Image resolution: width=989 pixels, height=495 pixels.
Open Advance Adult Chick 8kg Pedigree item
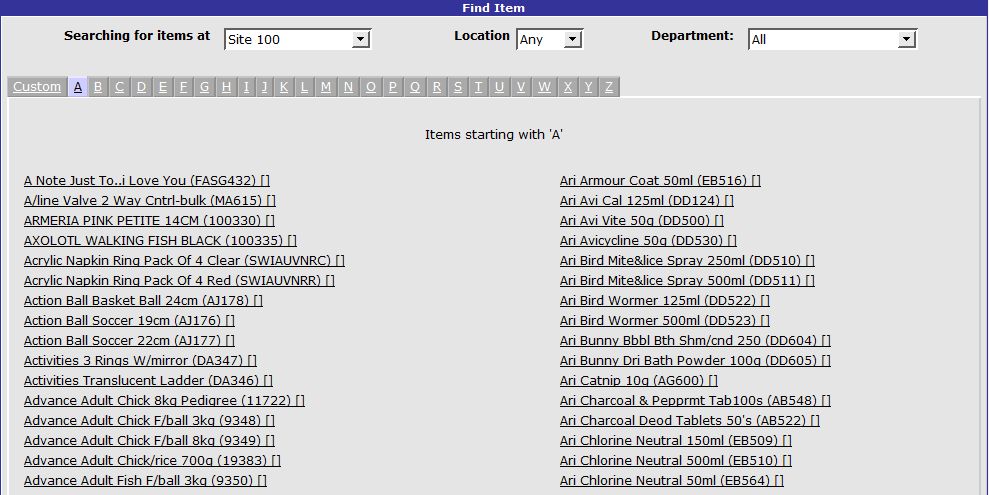pyautogui.click(x=164, y=400)
